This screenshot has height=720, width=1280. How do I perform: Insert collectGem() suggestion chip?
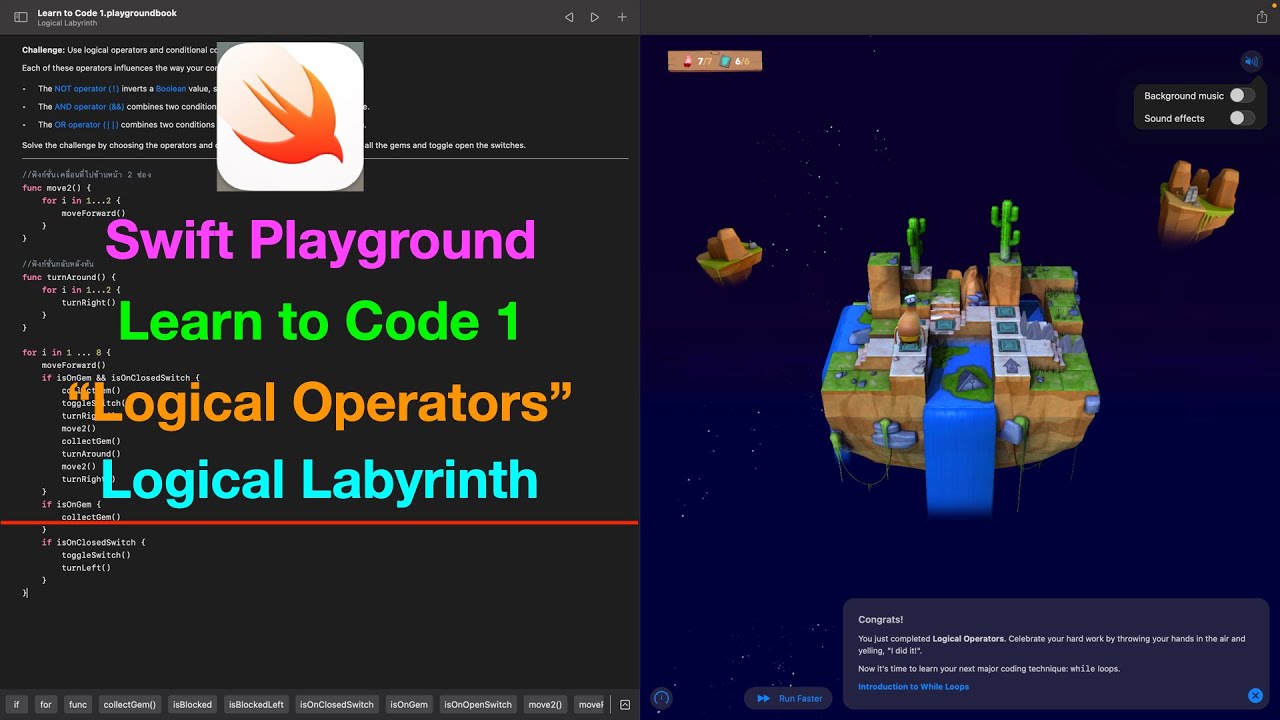(130, 704)
